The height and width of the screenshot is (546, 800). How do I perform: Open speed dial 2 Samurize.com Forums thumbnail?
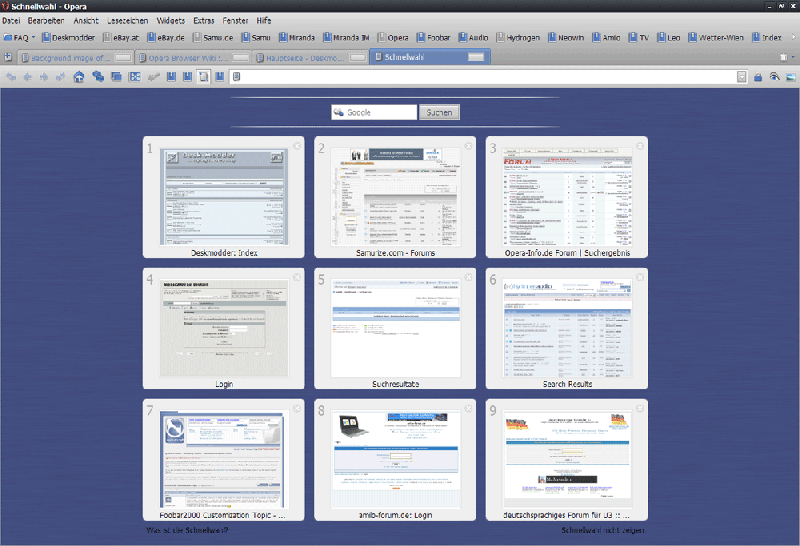click(x=395, y=197)
